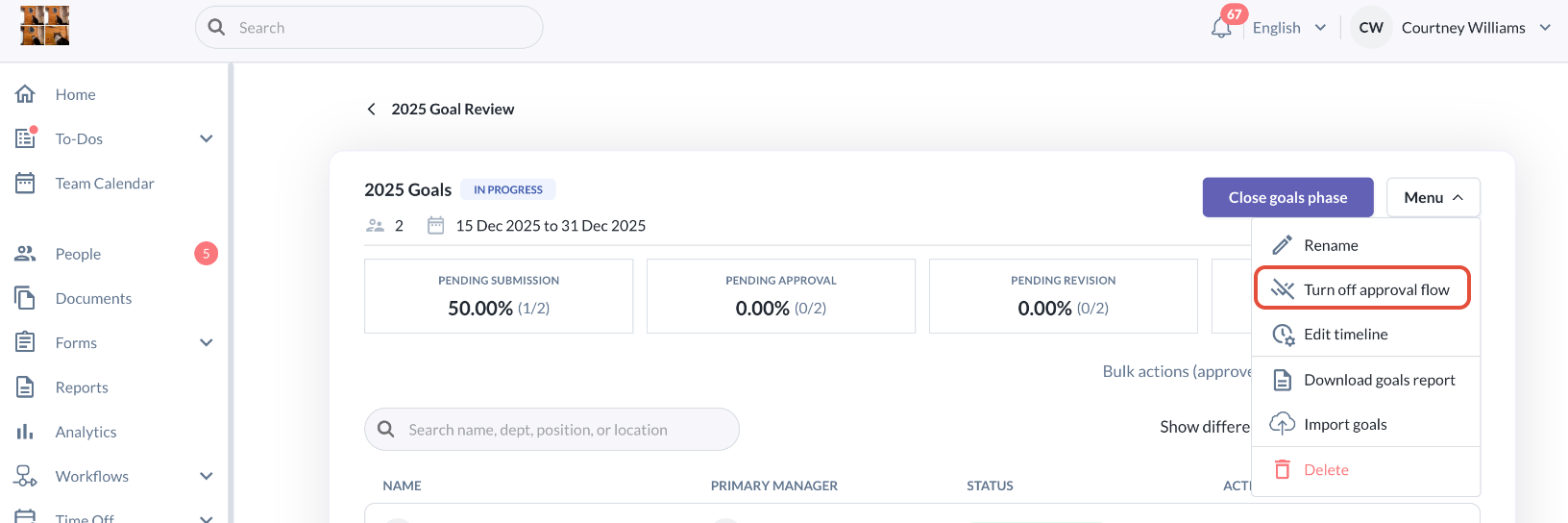Click the company logo in top corner
The image size is (1568, 523).
point(44,26)
